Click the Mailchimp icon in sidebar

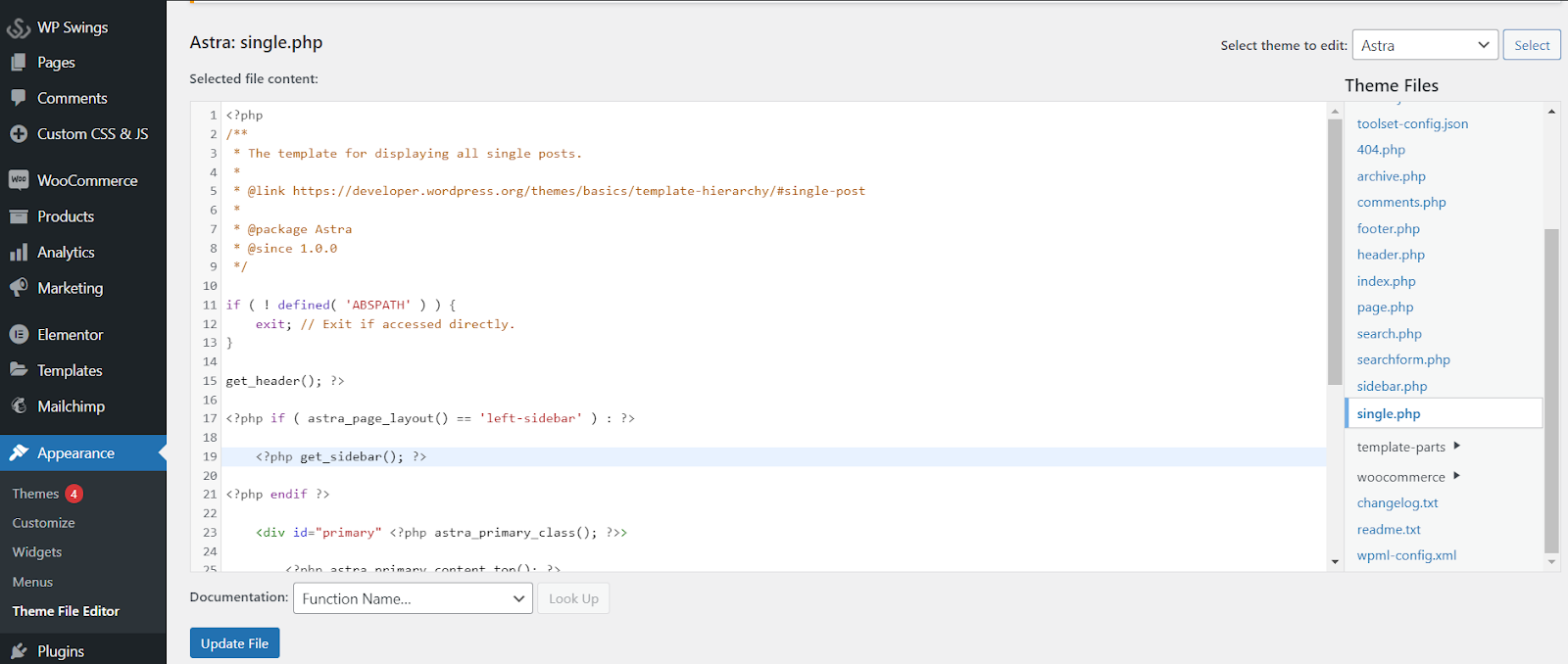19,406
